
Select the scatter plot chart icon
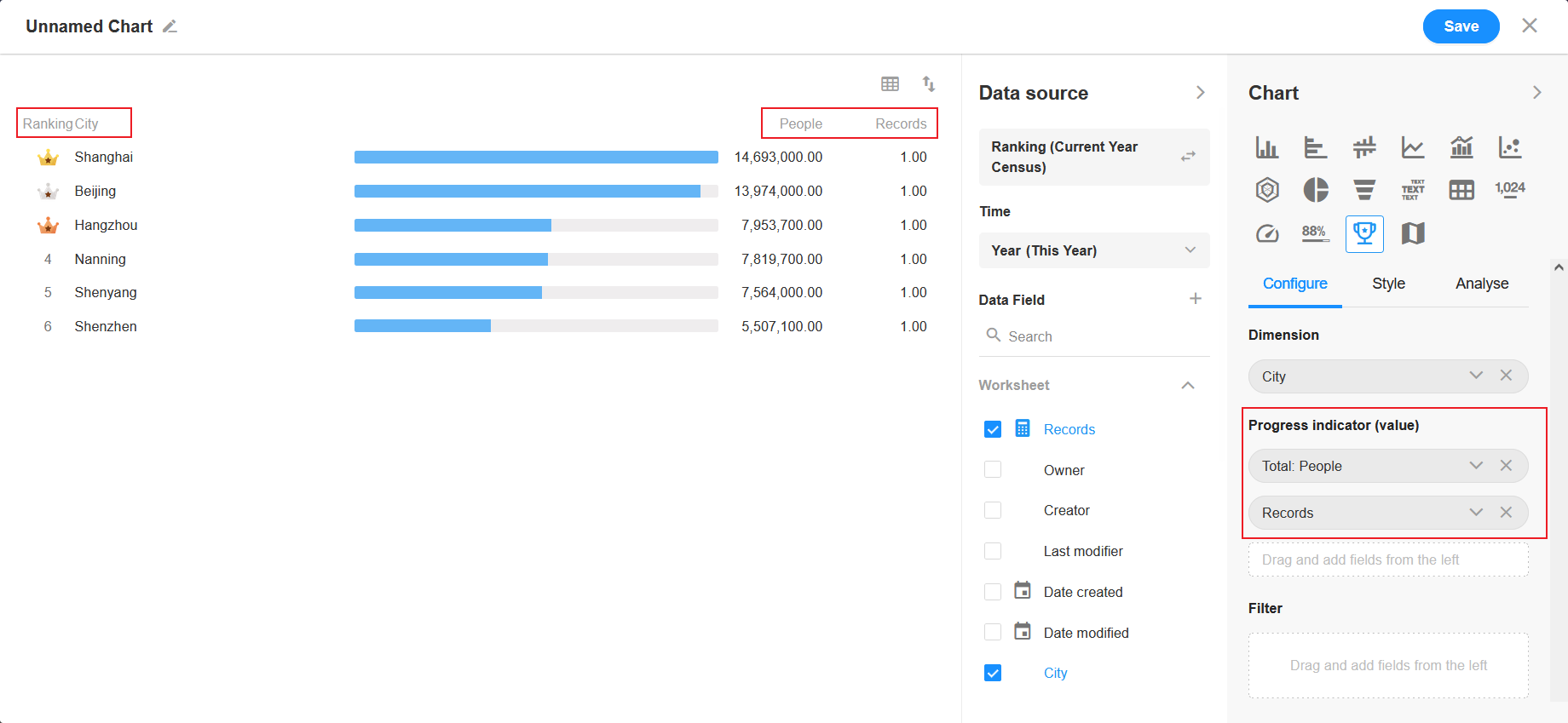[1509, 147]
